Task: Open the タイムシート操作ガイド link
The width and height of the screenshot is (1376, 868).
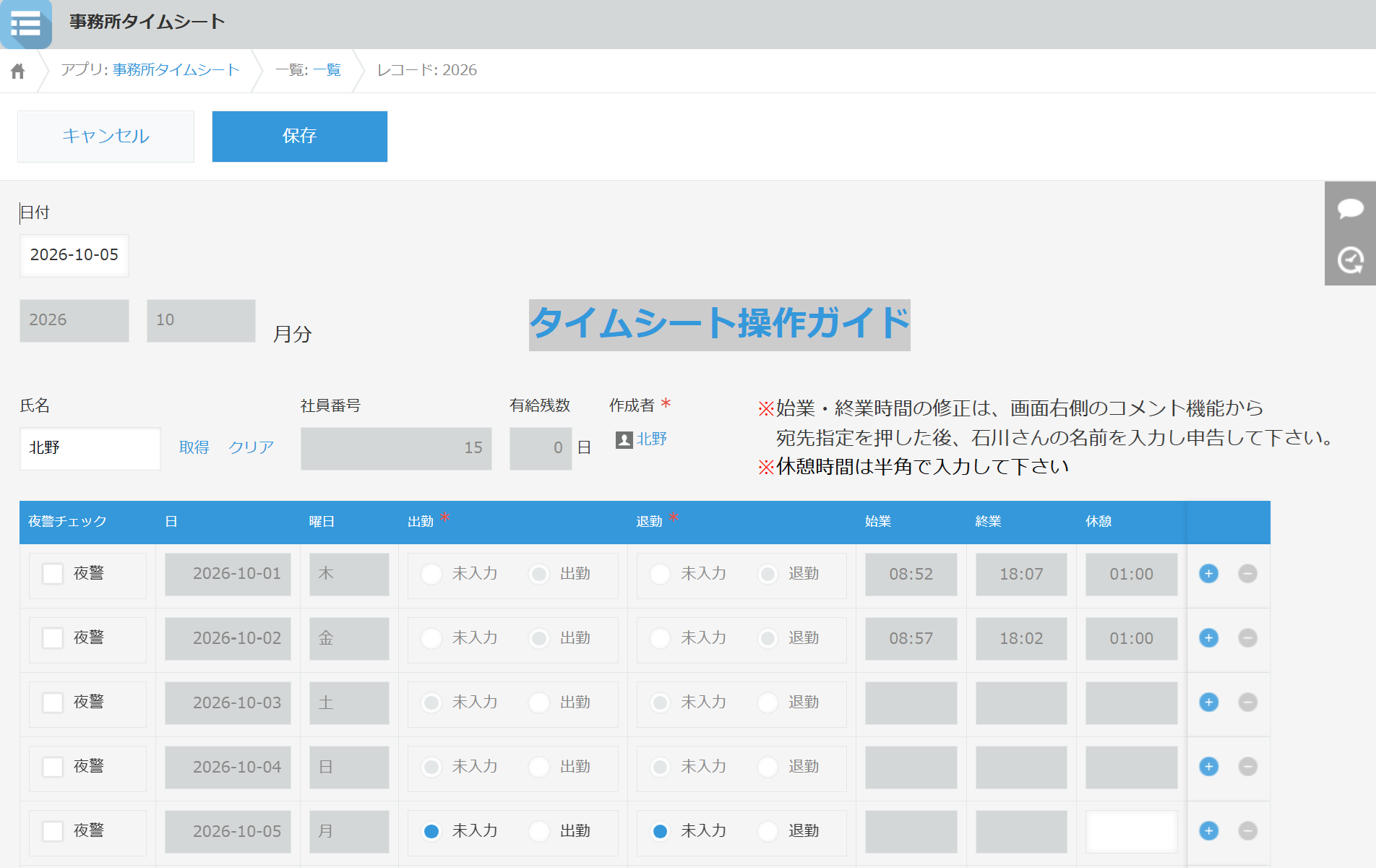Action: tap(719, 323)
